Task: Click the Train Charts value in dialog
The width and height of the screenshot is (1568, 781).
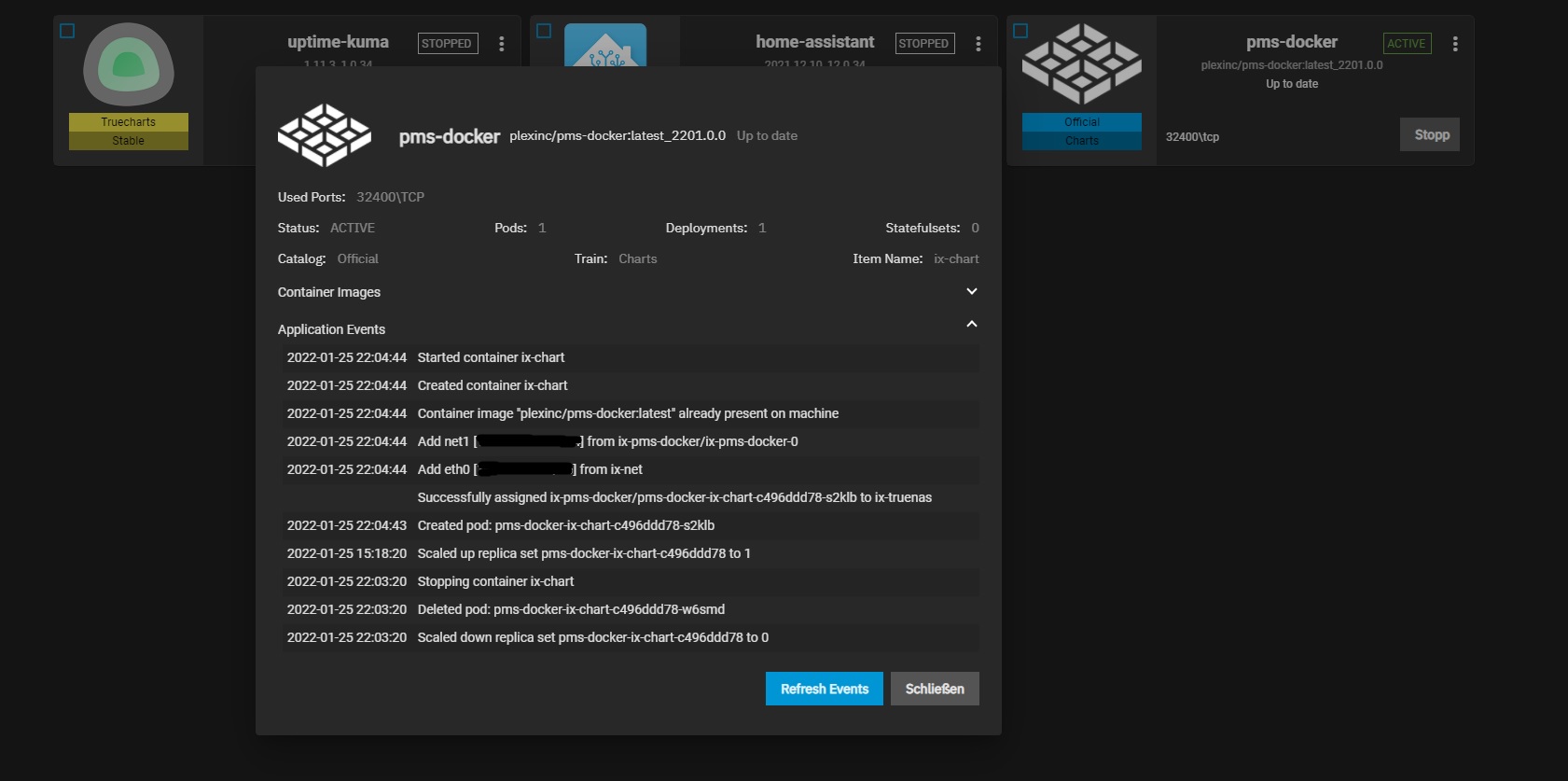Action: coord(638,258)
